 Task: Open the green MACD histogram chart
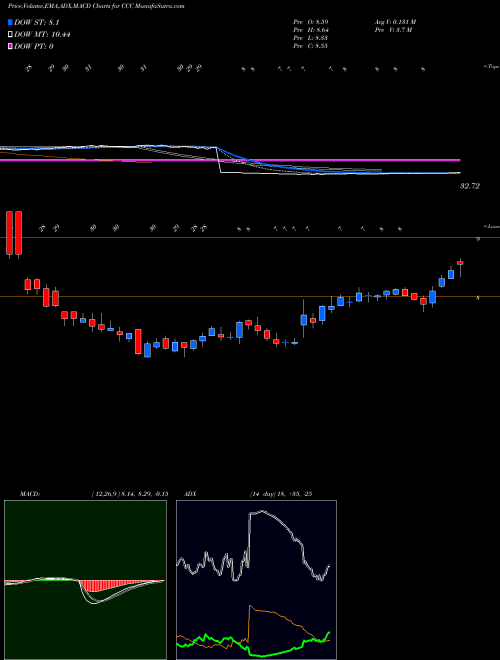point(85,580)
